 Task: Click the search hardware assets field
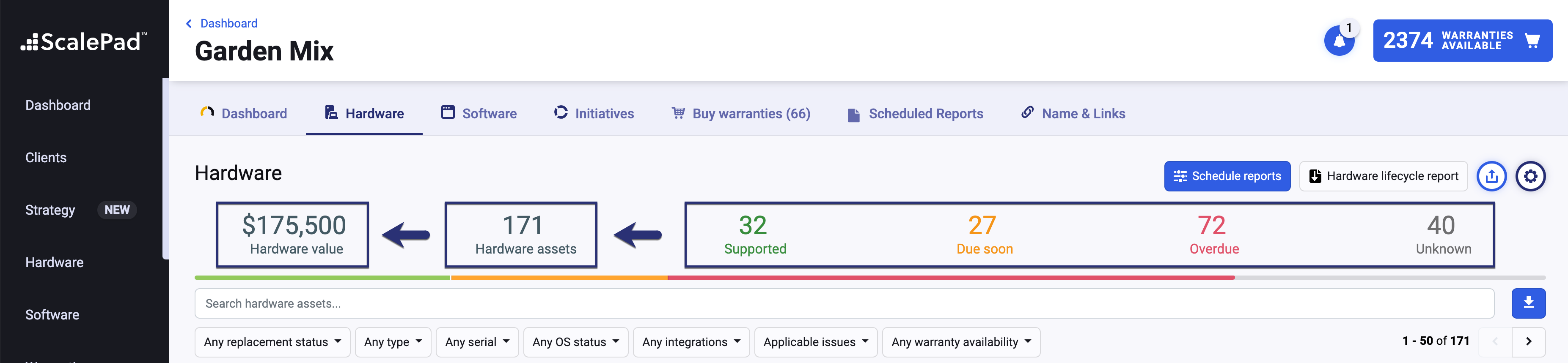click(844, 303)
